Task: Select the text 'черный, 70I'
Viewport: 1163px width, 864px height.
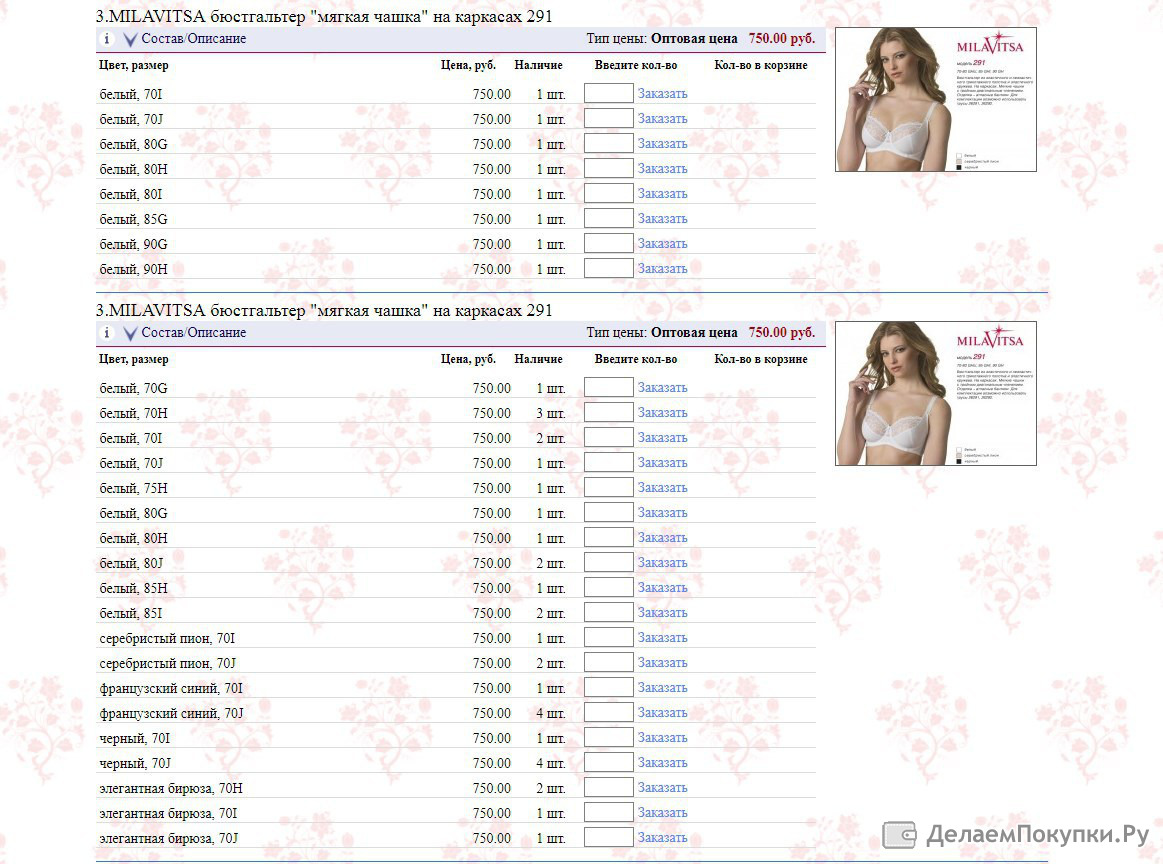Action: pos(135,739)
